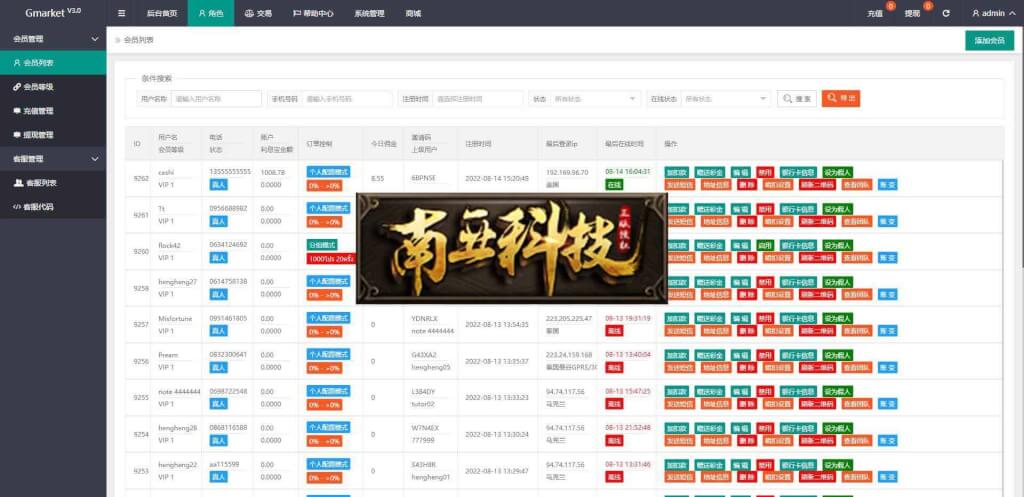Screen dimensions: 1024x497
Task: Open the 系统管理 top menu
Action: [369, 13]
